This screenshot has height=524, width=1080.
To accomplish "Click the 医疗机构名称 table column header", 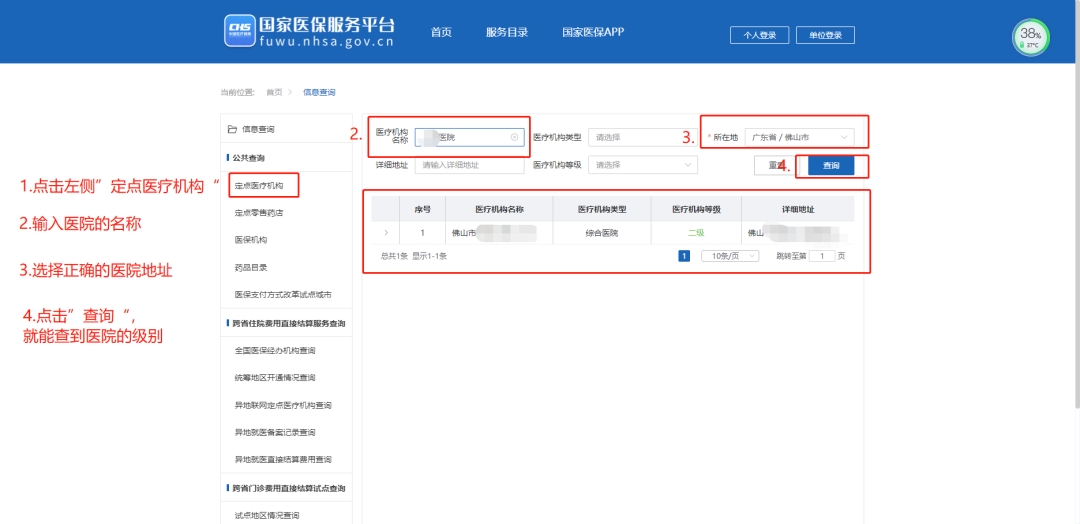I will [499, 209].
